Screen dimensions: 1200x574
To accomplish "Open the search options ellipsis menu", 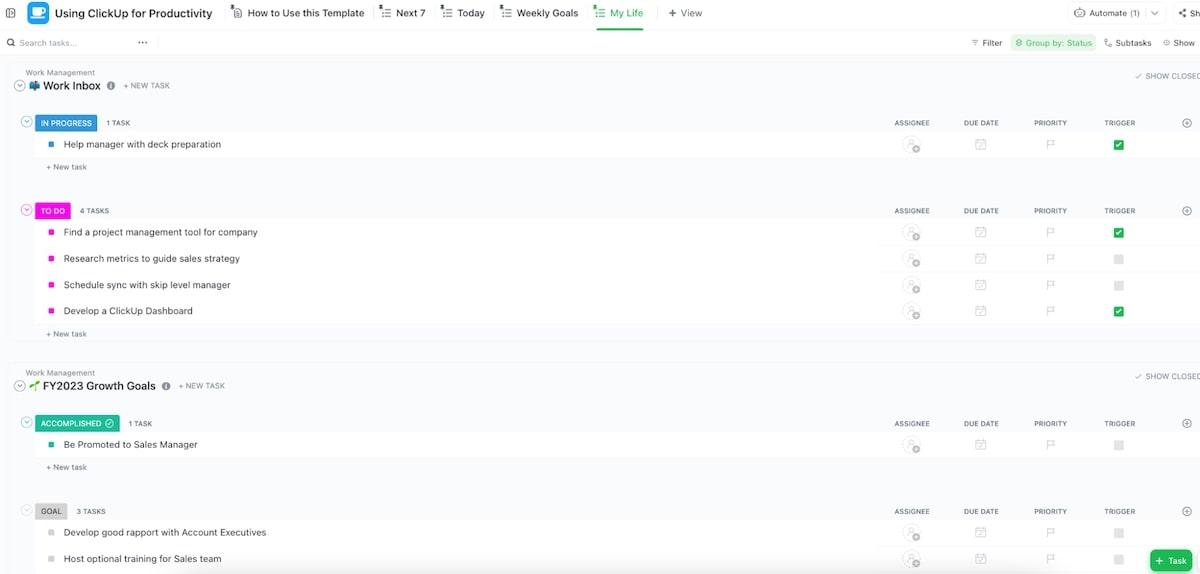I will [143, 43].
